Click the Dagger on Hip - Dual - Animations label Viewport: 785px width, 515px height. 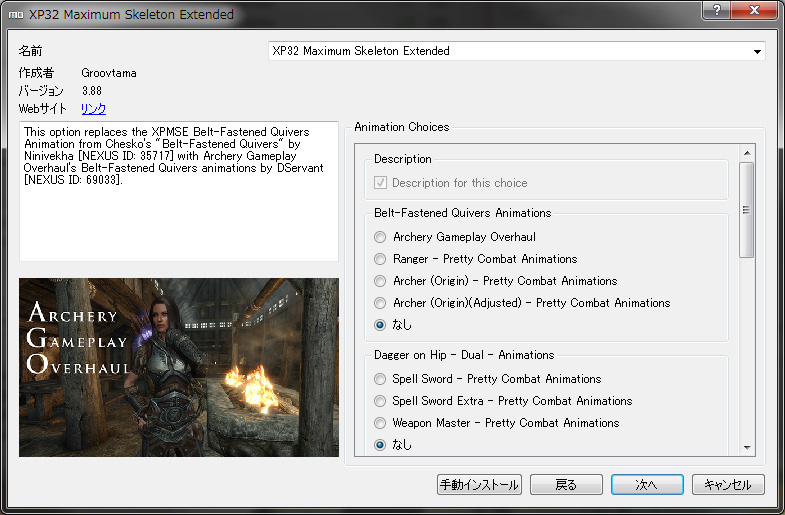[x=464, y=355]
